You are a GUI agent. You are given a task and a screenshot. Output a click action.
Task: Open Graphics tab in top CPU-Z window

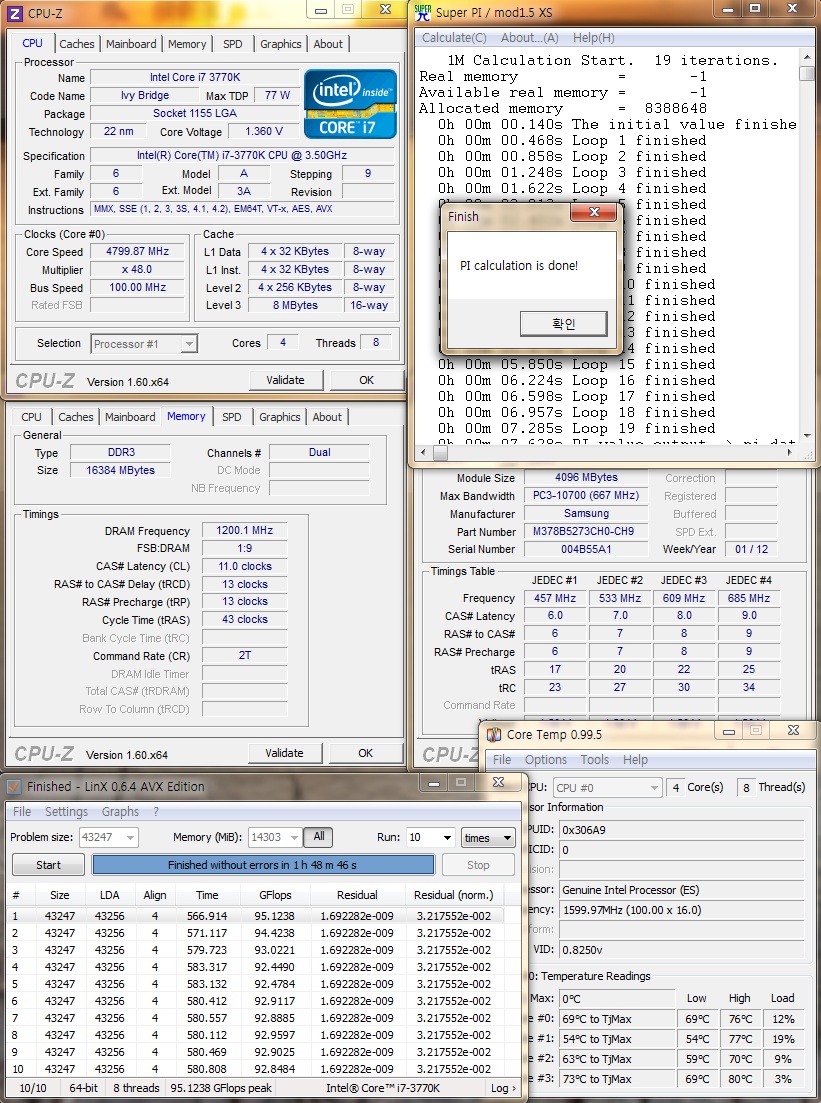click(281, 44)
